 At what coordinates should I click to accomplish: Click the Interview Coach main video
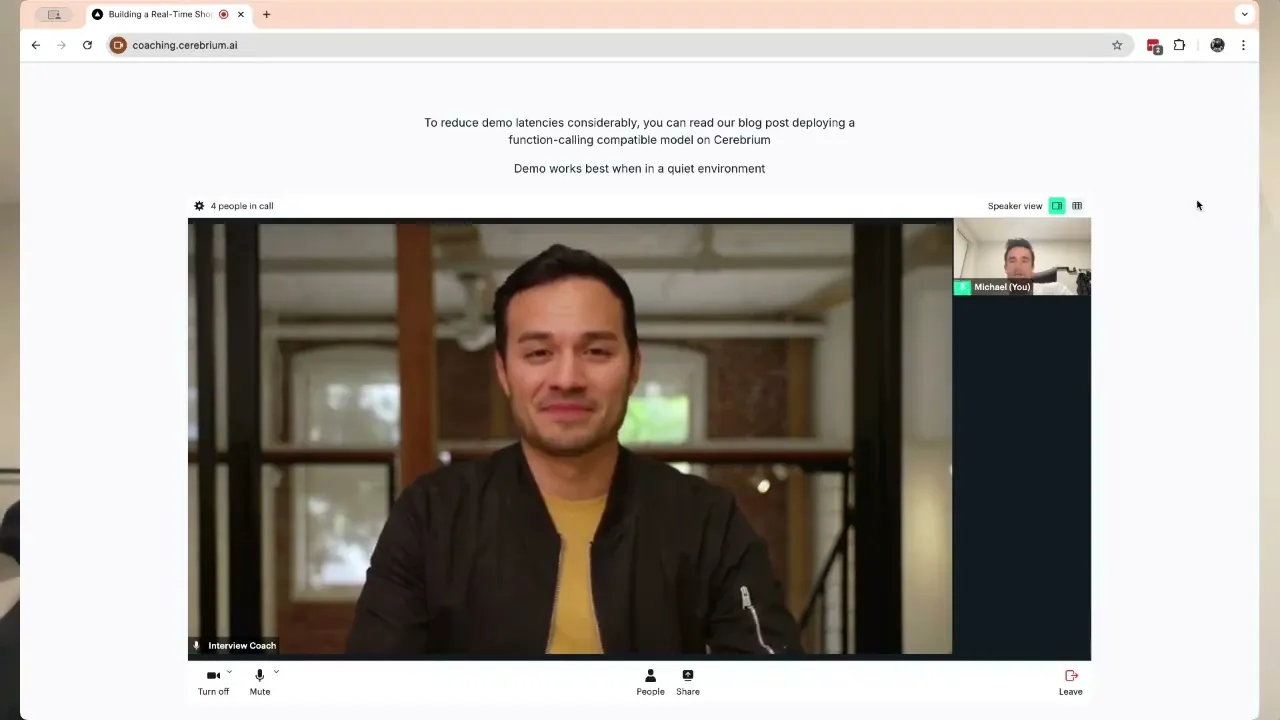[570, 437]
